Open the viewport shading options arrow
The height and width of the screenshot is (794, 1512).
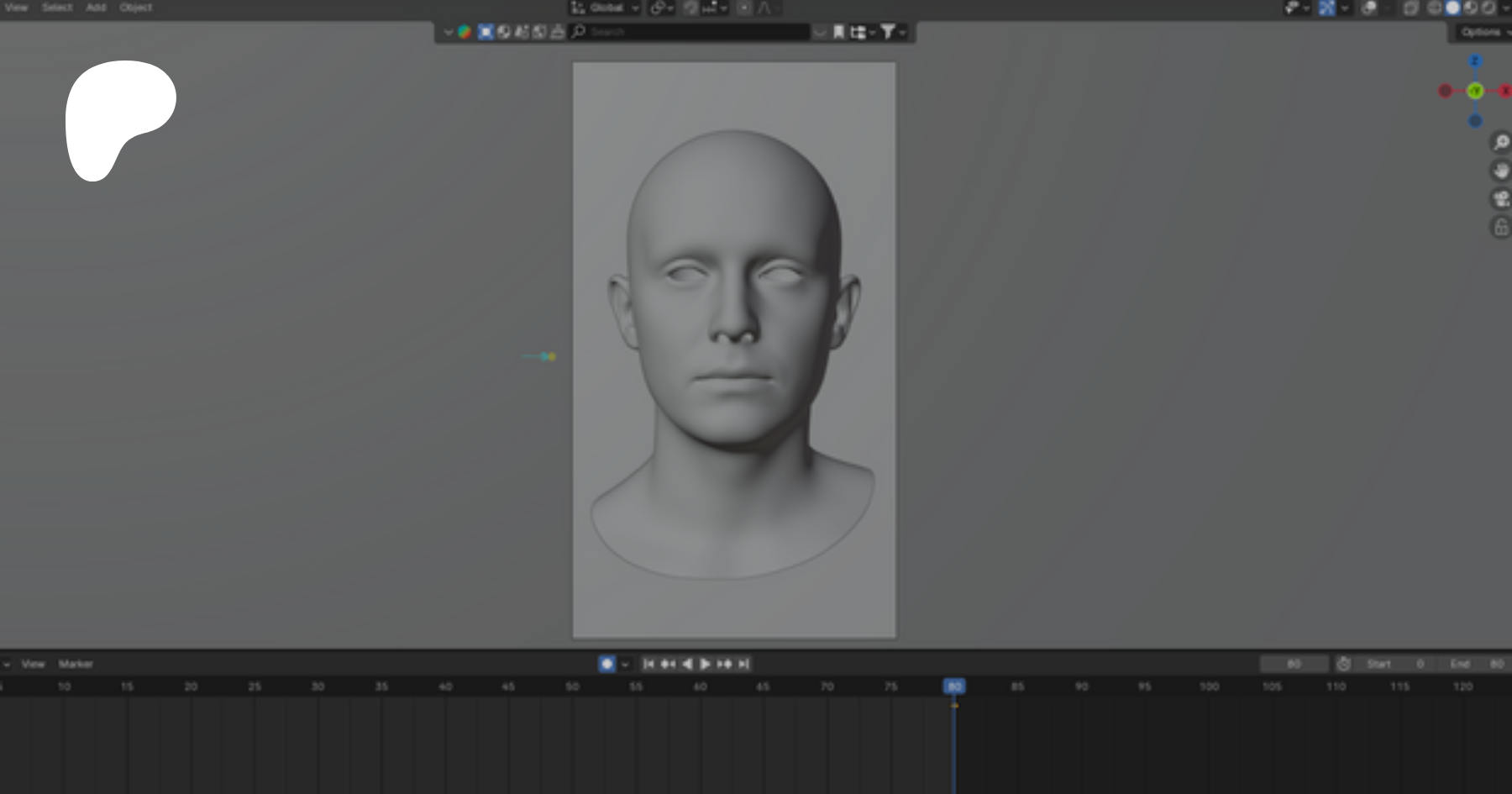pyautogui.click(x=1505, y=8)
